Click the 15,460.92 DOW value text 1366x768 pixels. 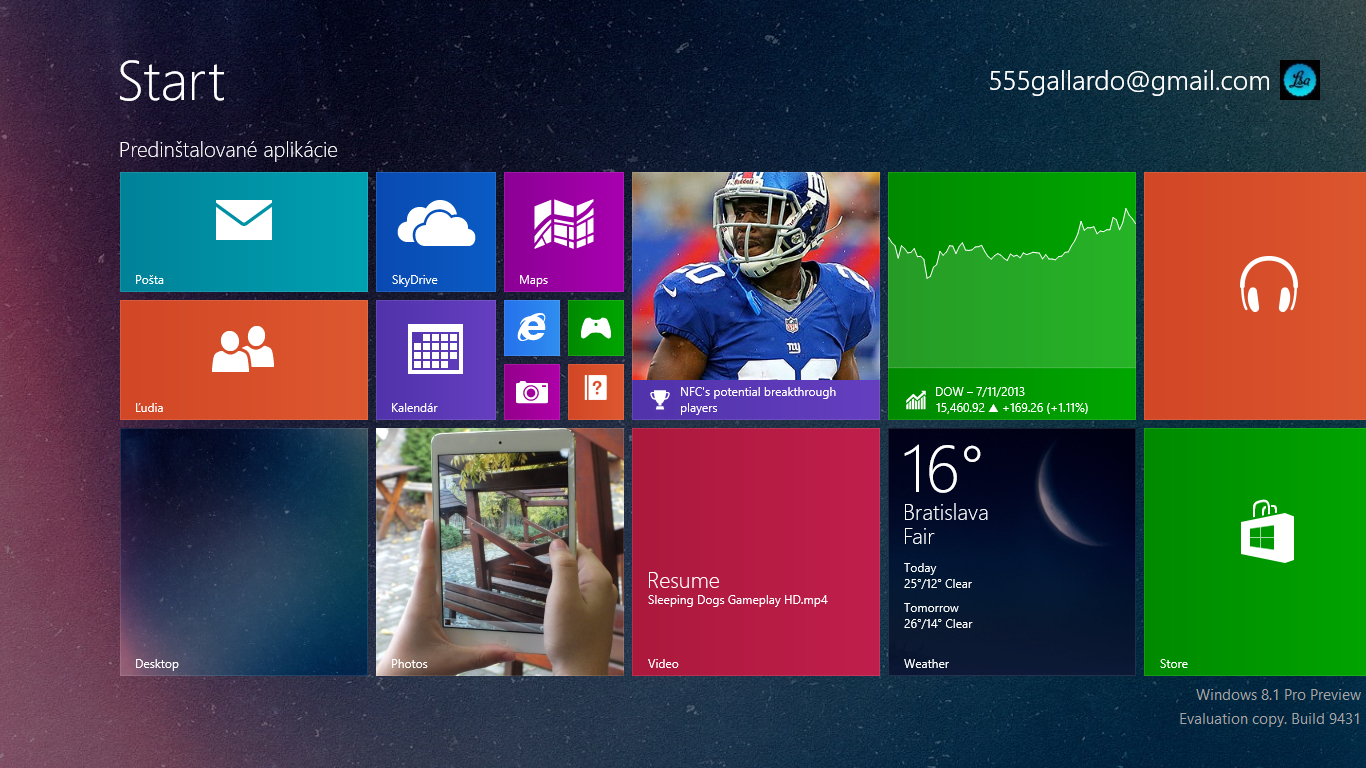960,408
